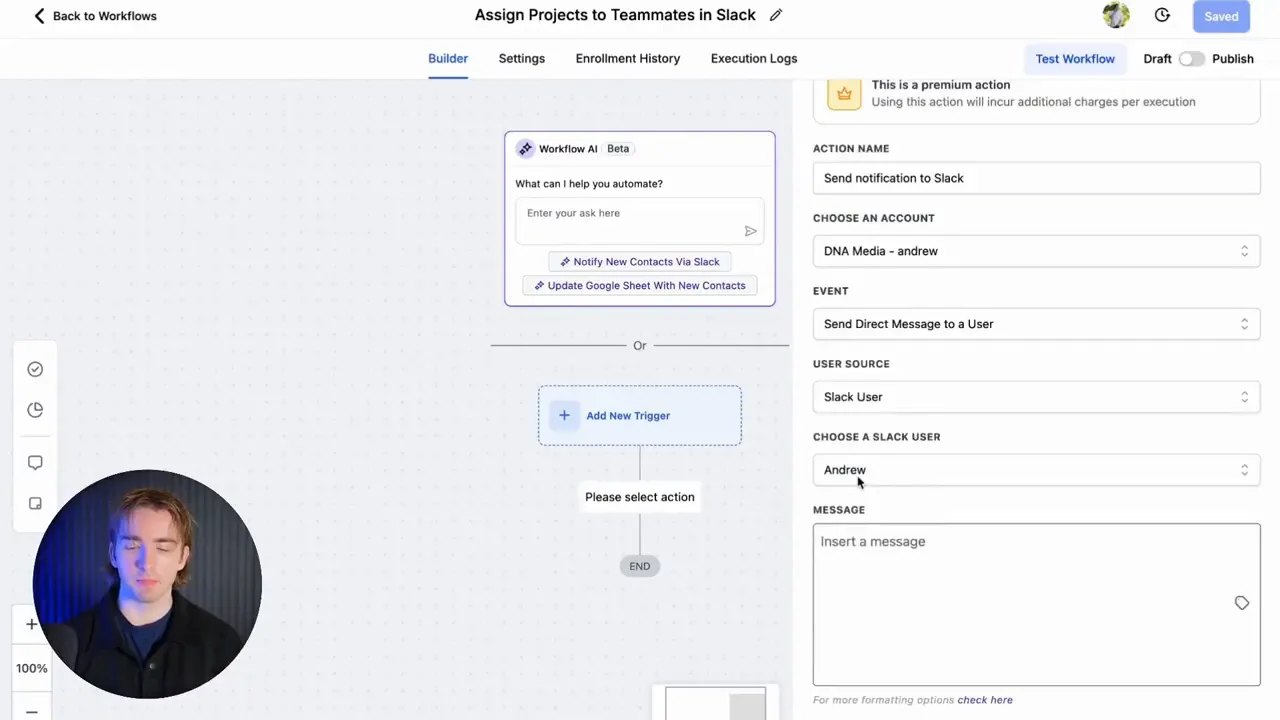Open the checkmark icon in left sidebar
The image size is (1280, 720).
[35, 369]
